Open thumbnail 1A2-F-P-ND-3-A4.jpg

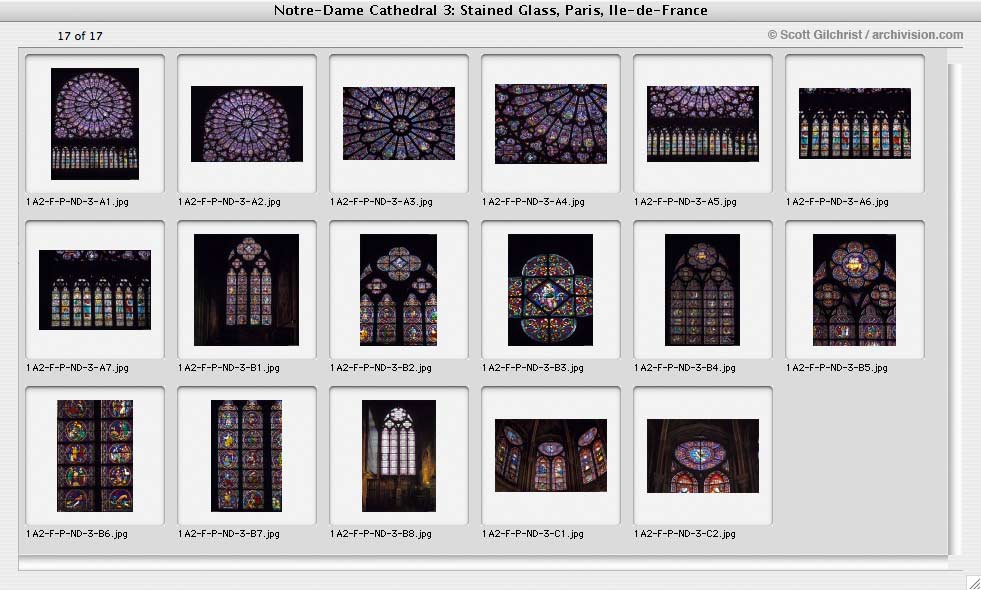pos(551,124)
